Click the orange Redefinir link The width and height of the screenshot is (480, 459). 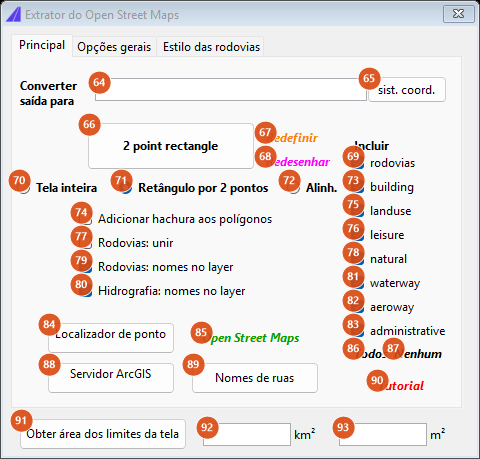click(293, 138)
